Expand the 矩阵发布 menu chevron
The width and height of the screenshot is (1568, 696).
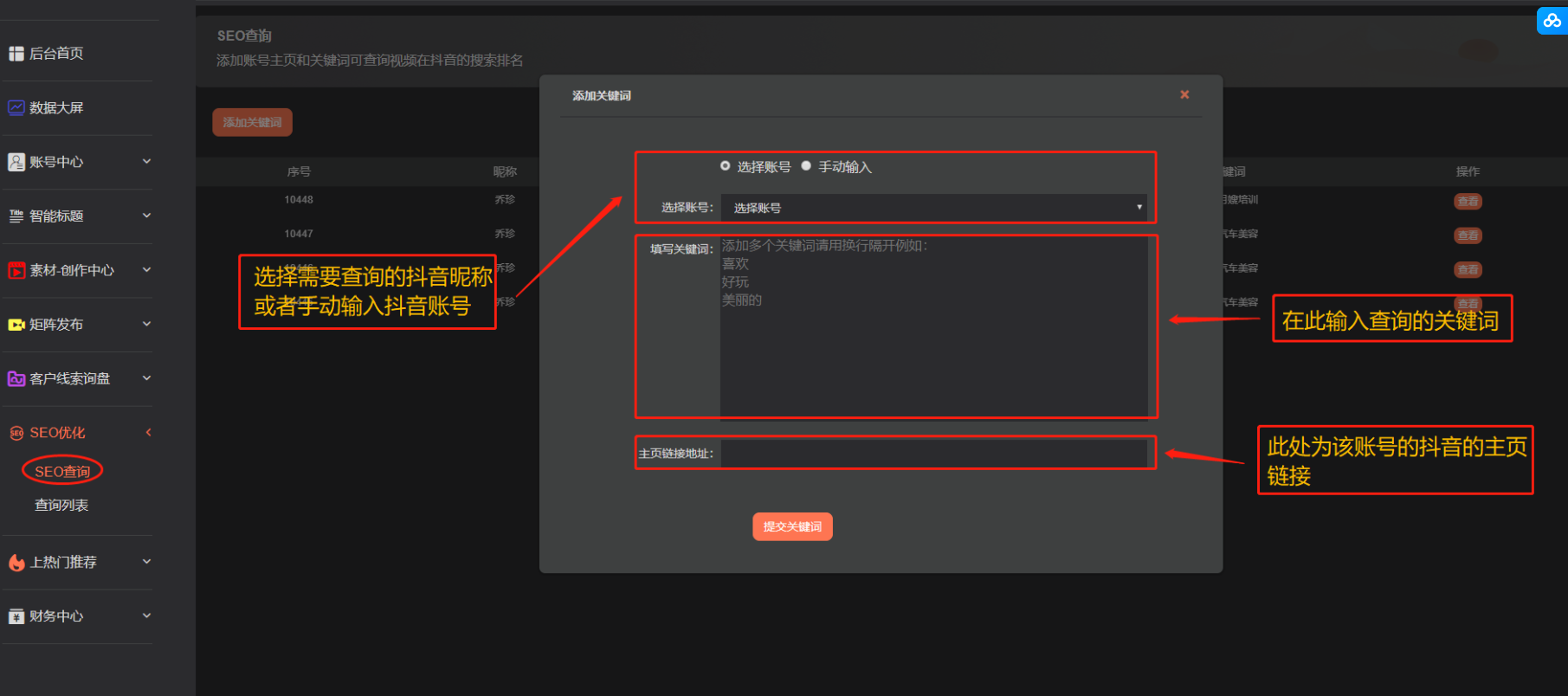click(x=146, y=324)
